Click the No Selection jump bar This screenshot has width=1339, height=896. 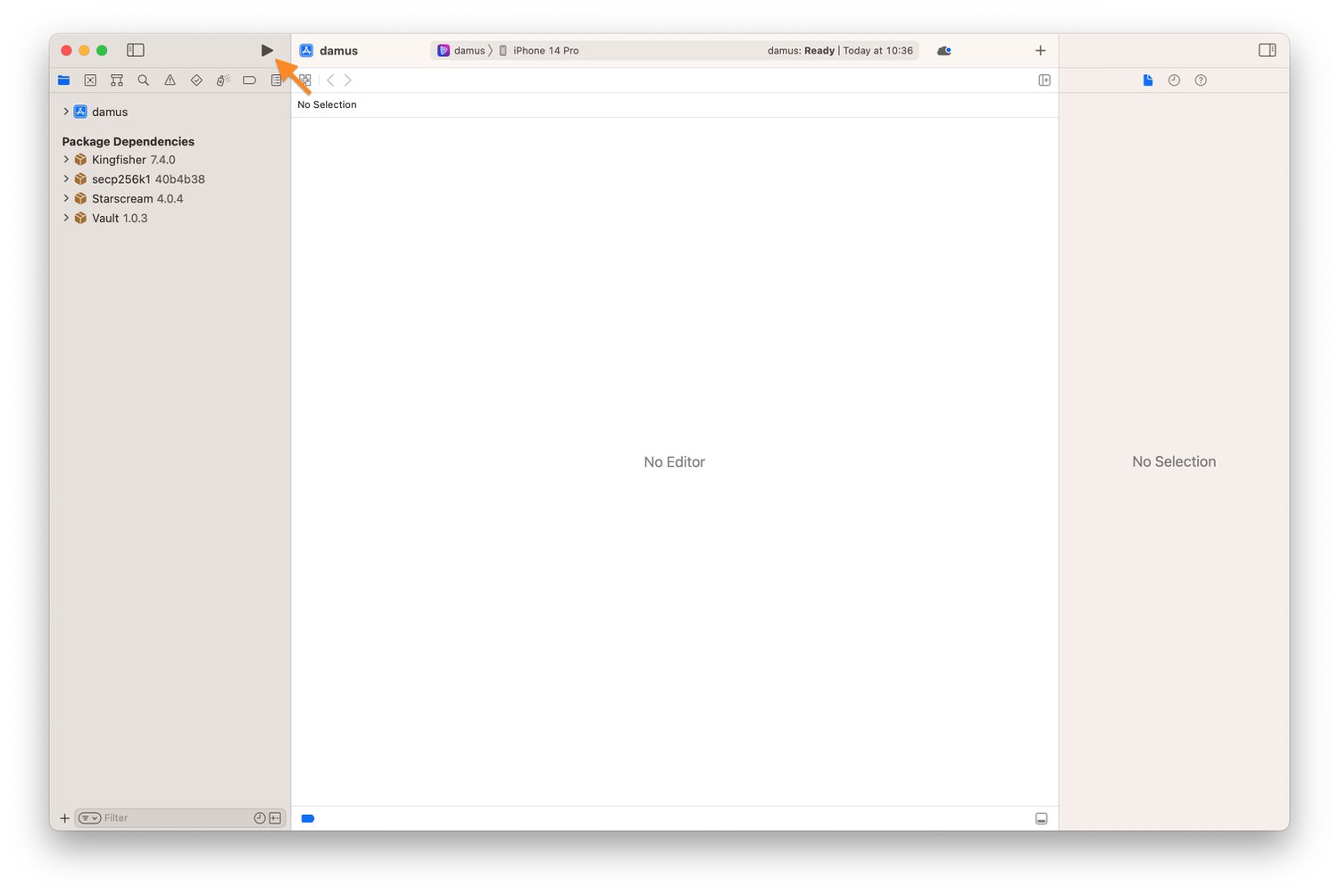(327, 104)
